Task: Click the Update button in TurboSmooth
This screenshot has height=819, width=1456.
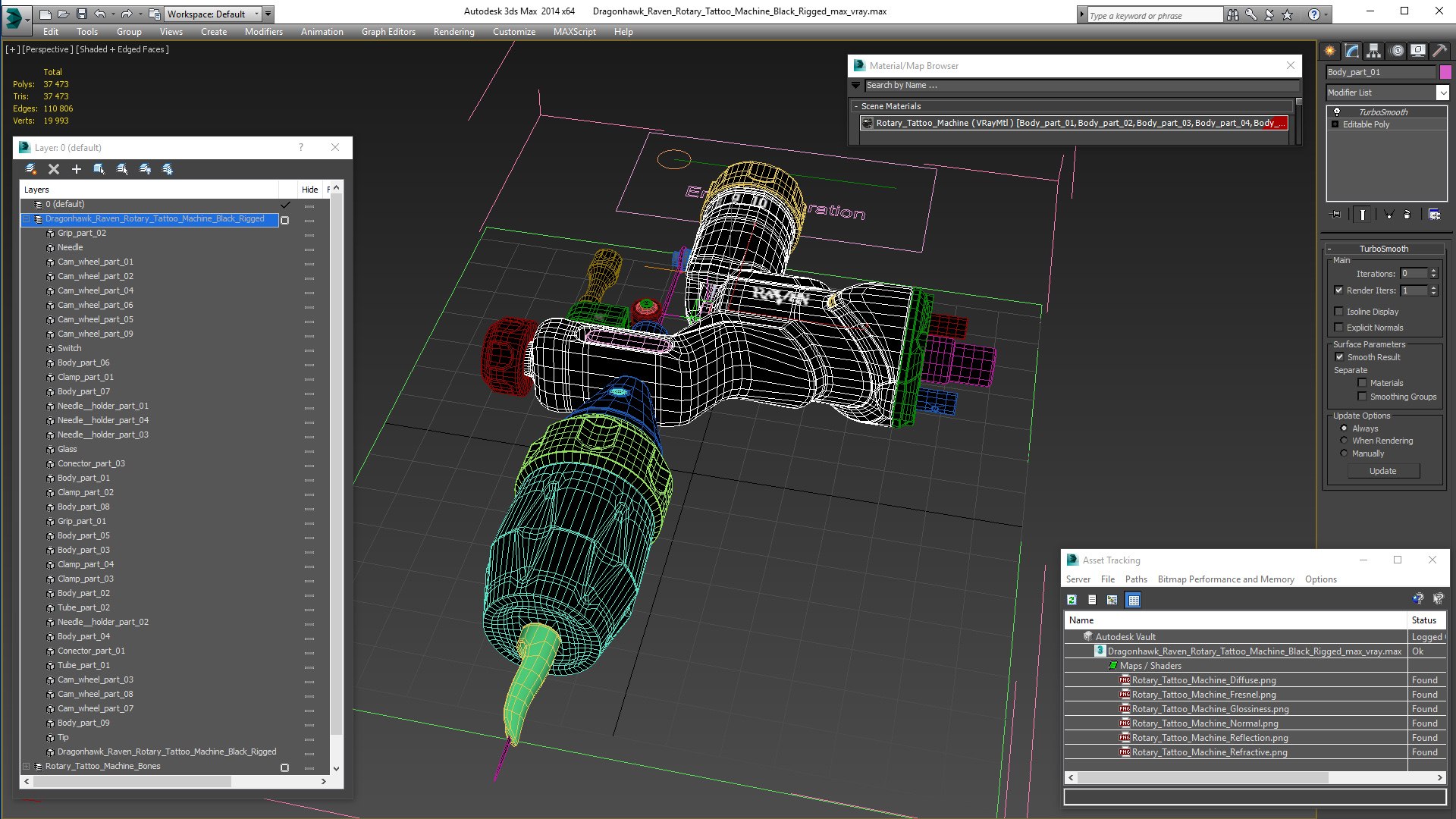Action: [x=1382, y=471]
